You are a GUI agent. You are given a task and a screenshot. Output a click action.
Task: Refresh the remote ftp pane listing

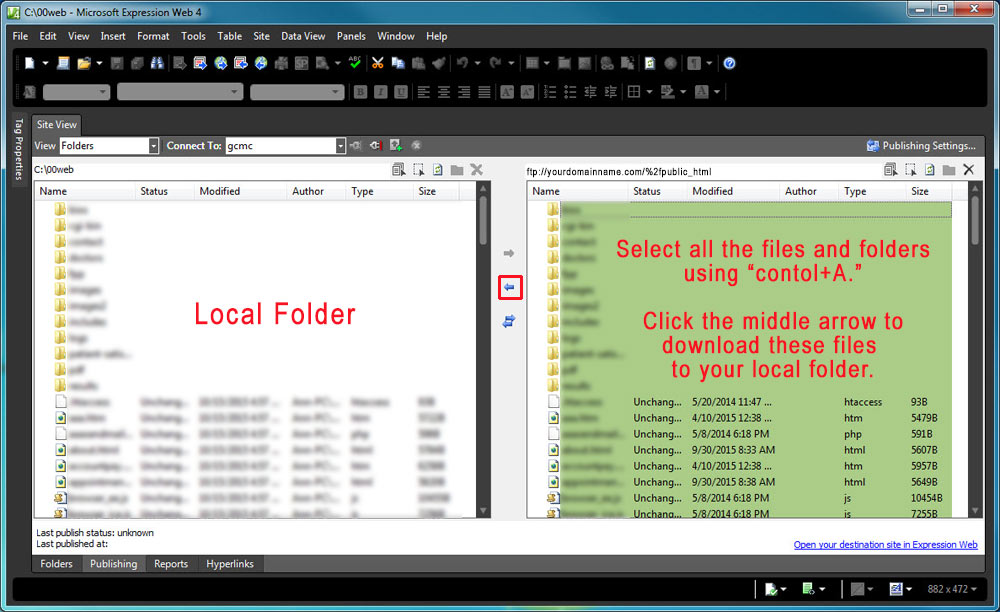[x=930, y=170]
